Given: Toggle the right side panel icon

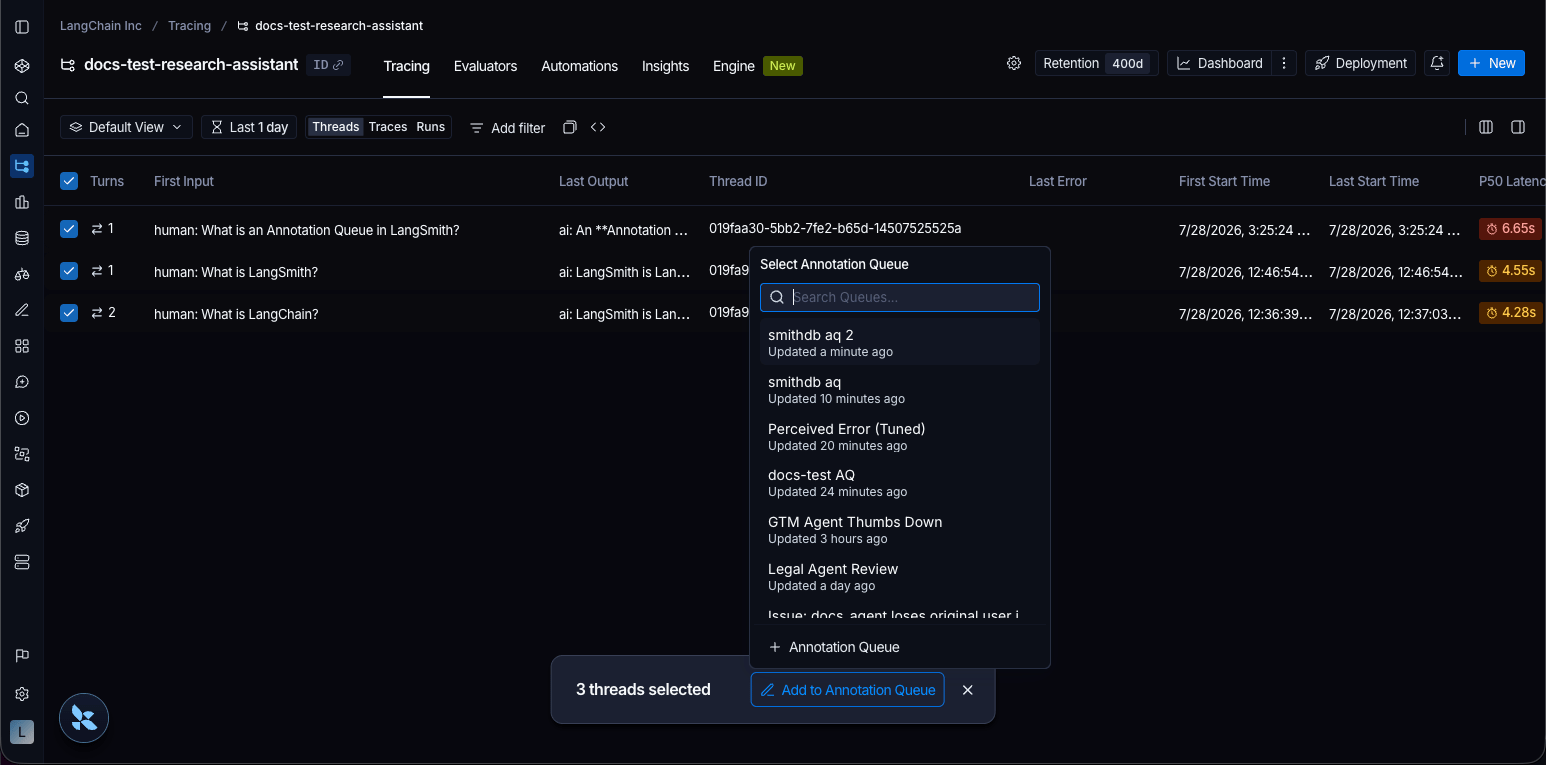Looking at the screenshot, I should pos(1518,127).
